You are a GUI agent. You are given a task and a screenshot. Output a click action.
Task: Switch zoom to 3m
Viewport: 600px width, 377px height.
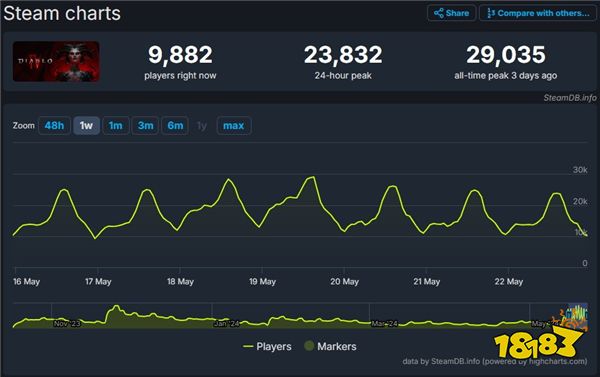[145, 126]
